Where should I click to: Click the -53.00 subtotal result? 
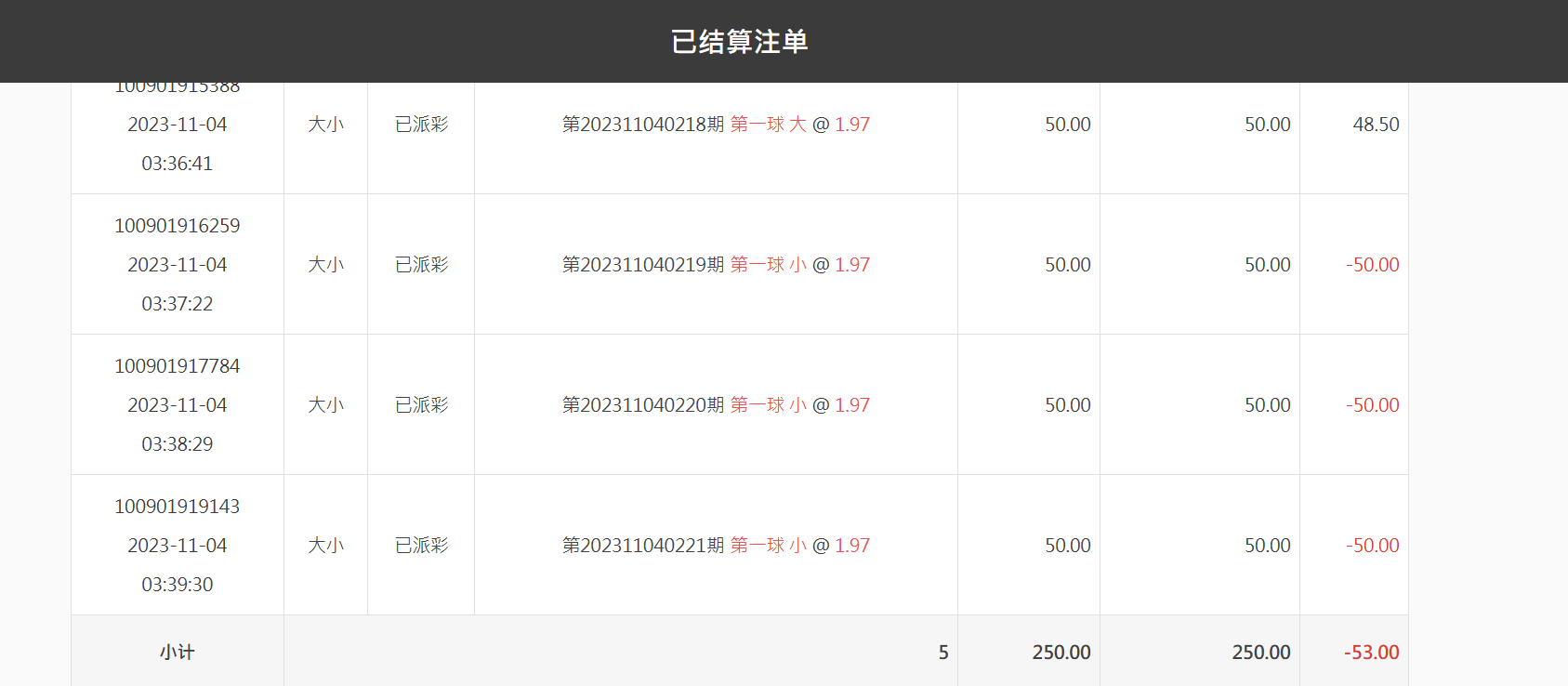(1371, 653)
